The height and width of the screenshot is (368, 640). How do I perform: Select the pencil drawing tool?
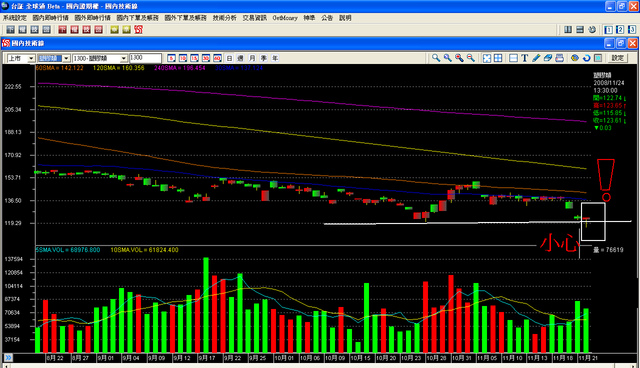[536, 58]
